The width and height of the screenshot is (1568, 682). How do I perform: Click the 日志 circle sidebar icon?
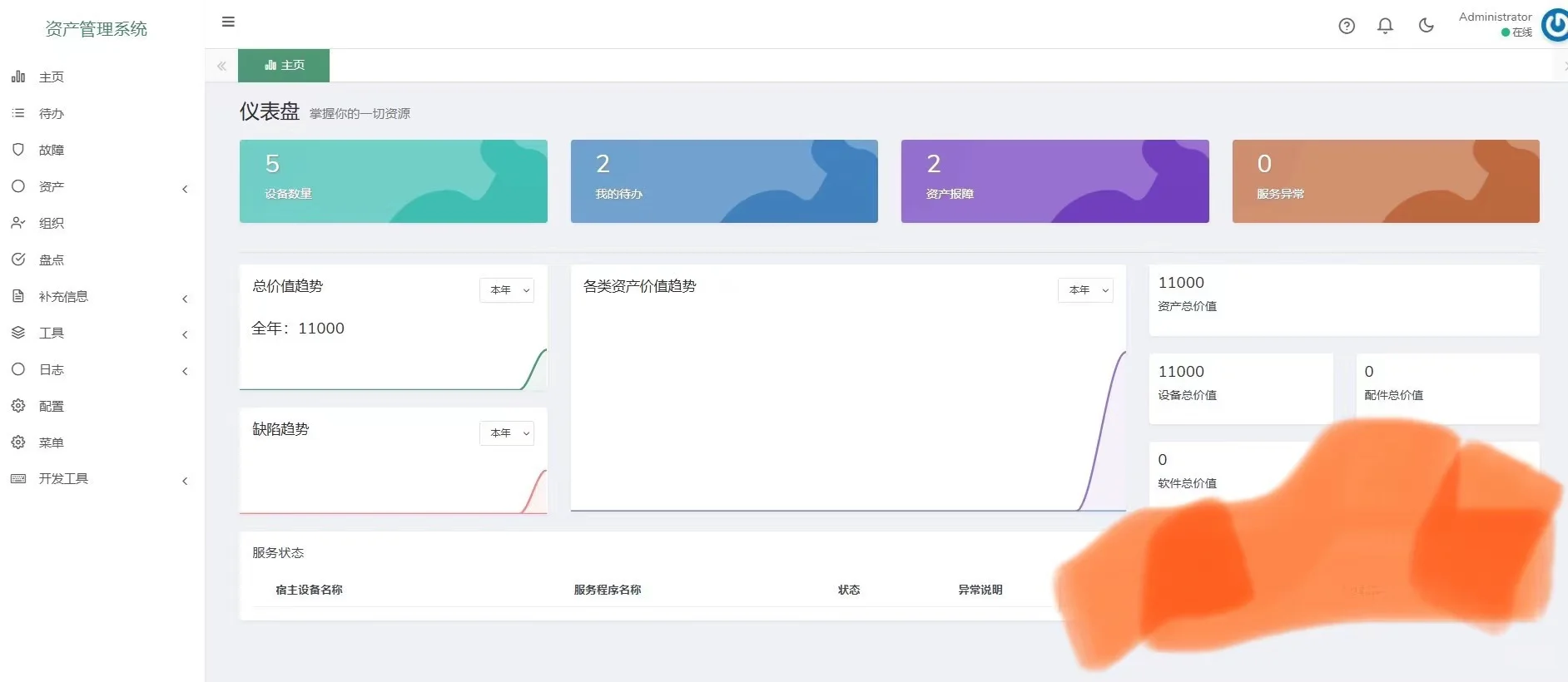click(x=18, y=369)
